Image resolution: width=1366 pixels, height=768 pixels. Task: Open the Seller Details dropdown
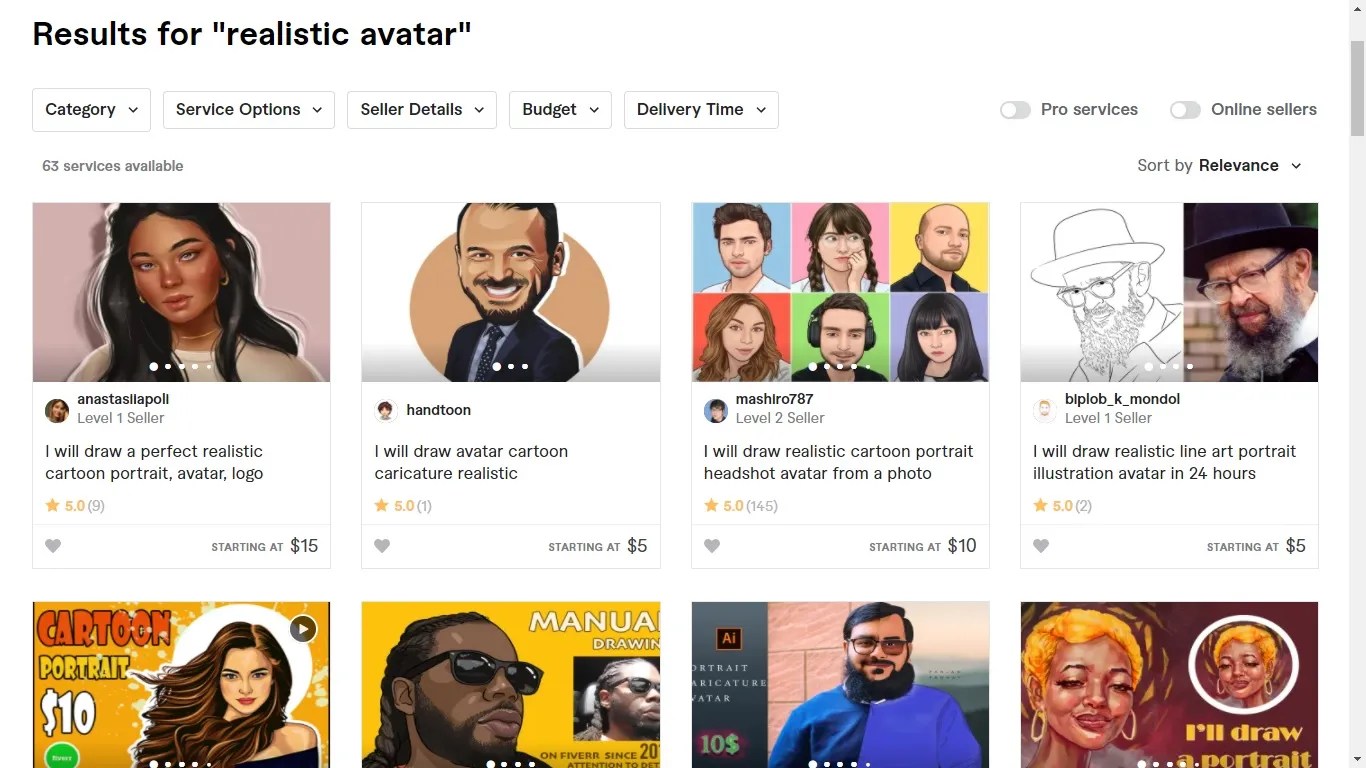pyautogui.click(x=421, y=110)
